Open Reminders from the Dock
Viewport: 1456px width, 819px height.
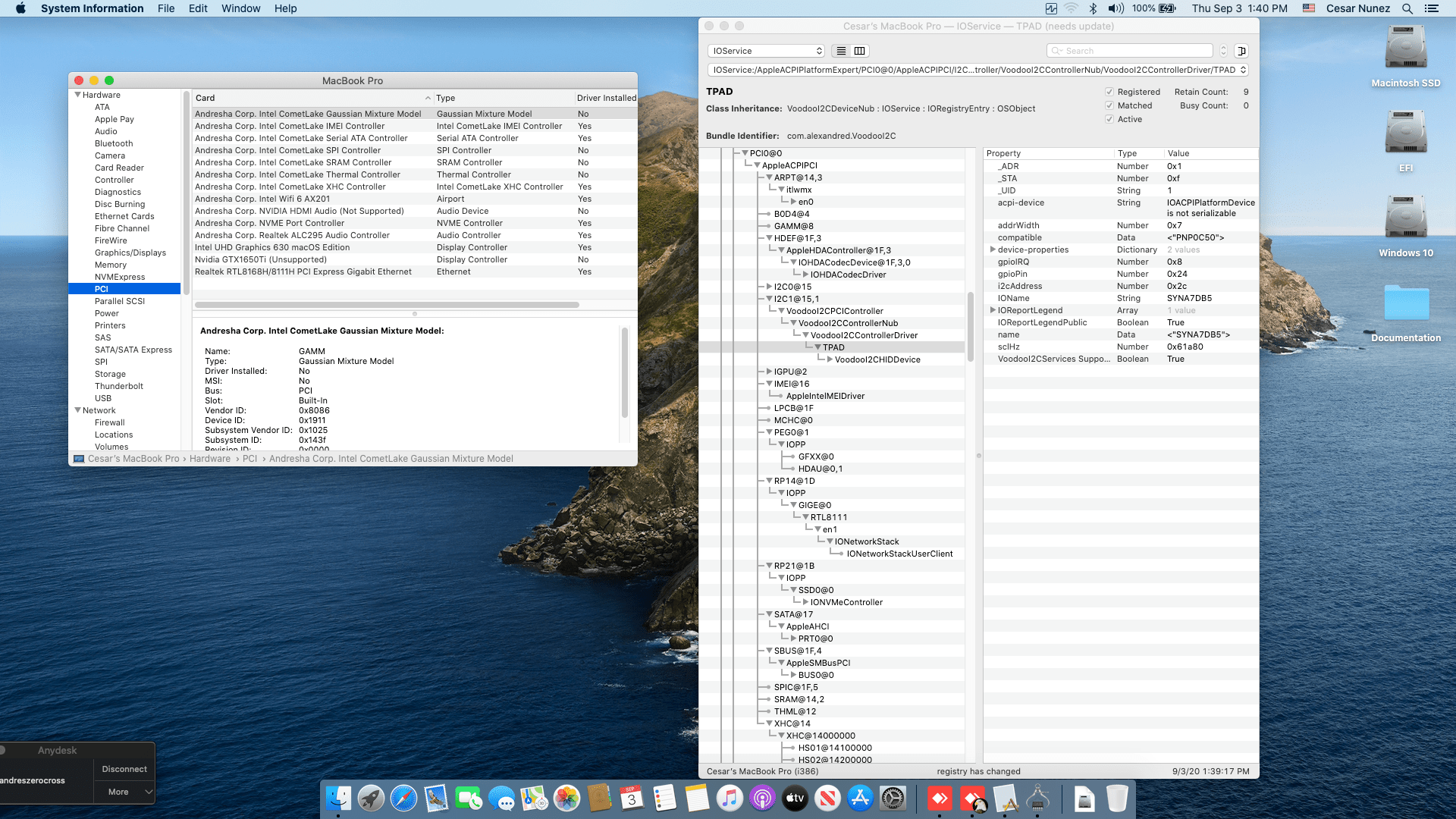click(664, 799)
